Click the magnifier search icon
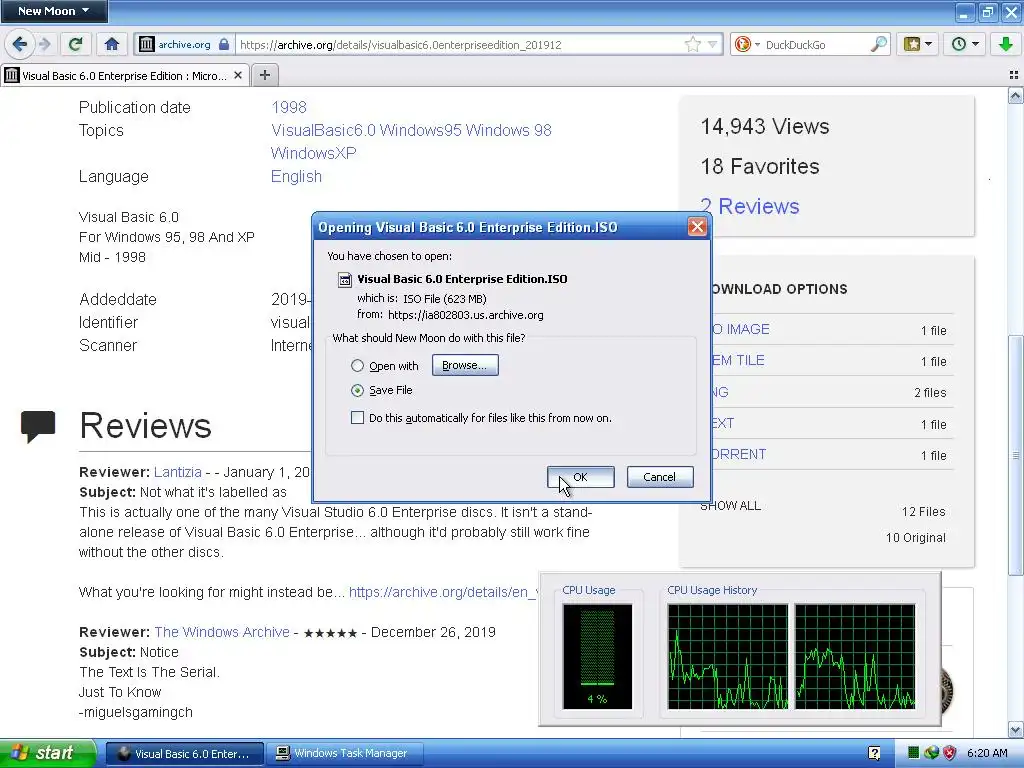The width and height of the screenshot is (1024, 768). tap(878, 44)
